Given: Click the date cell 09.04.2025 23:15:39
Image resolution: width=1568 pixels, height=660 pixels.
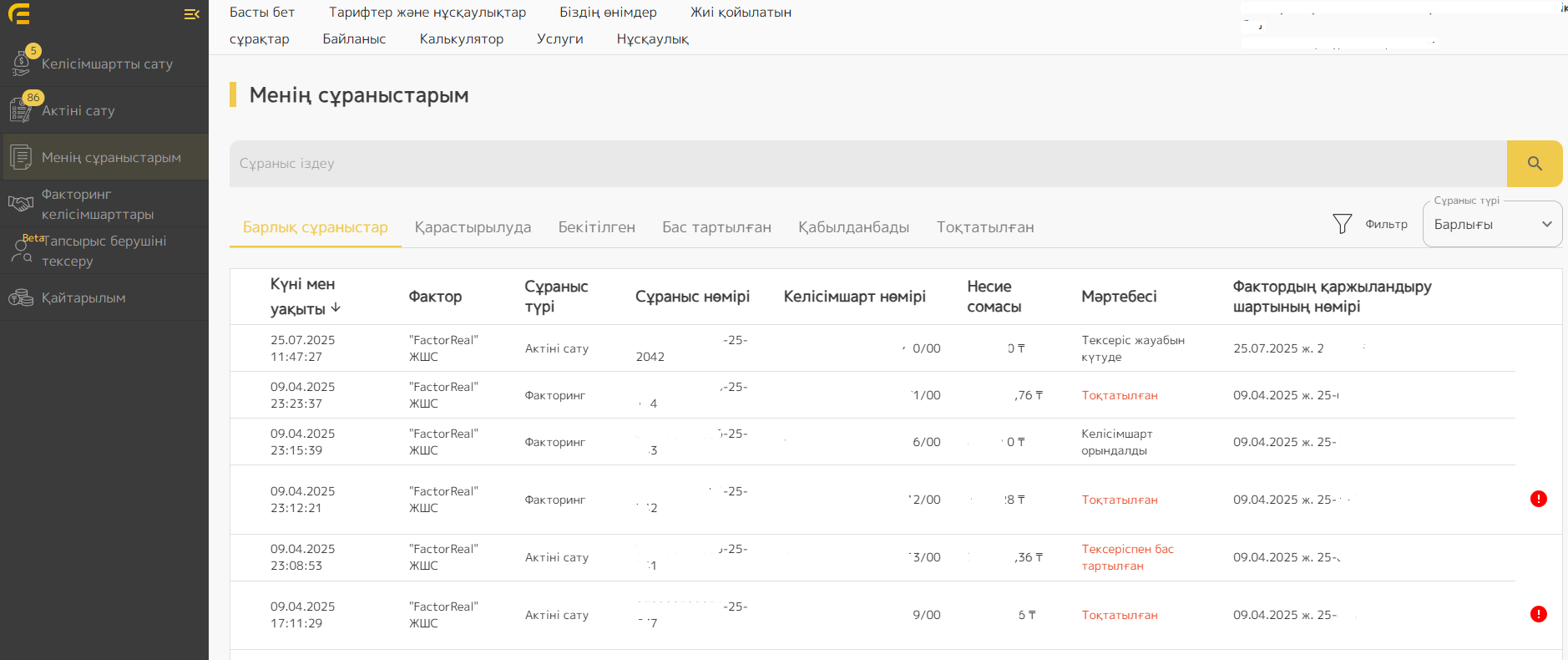Looking at the screenshot, I should click(302, 442).
